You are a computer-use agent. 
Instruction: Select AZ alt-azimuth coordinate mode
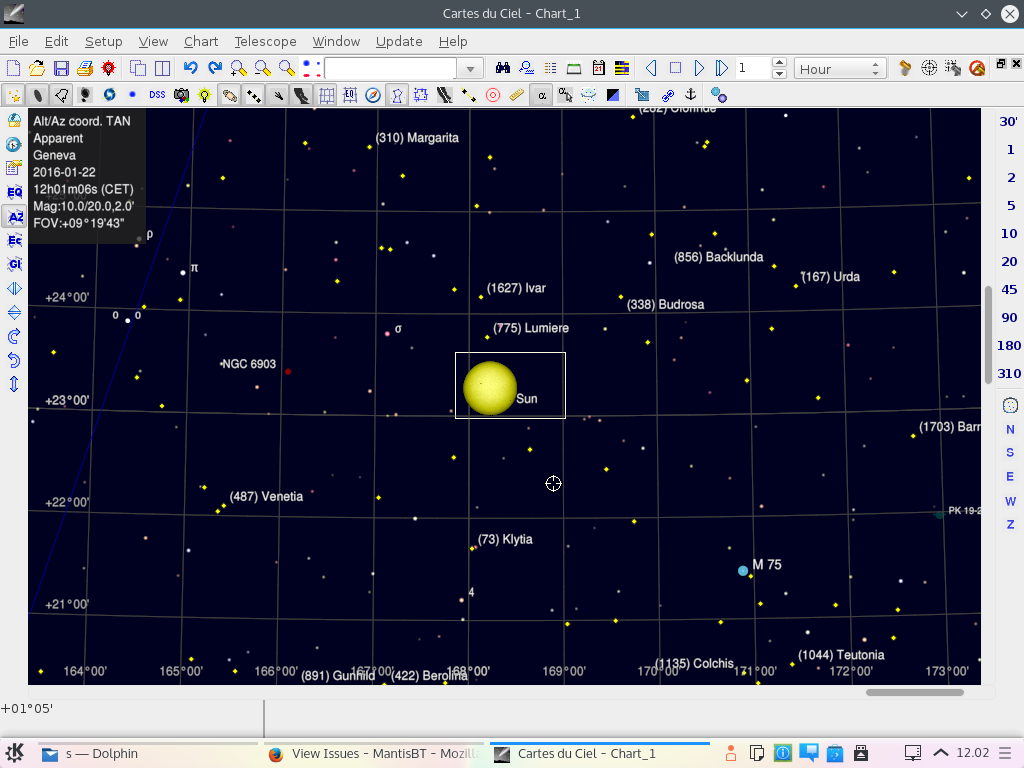pos(14,216)
